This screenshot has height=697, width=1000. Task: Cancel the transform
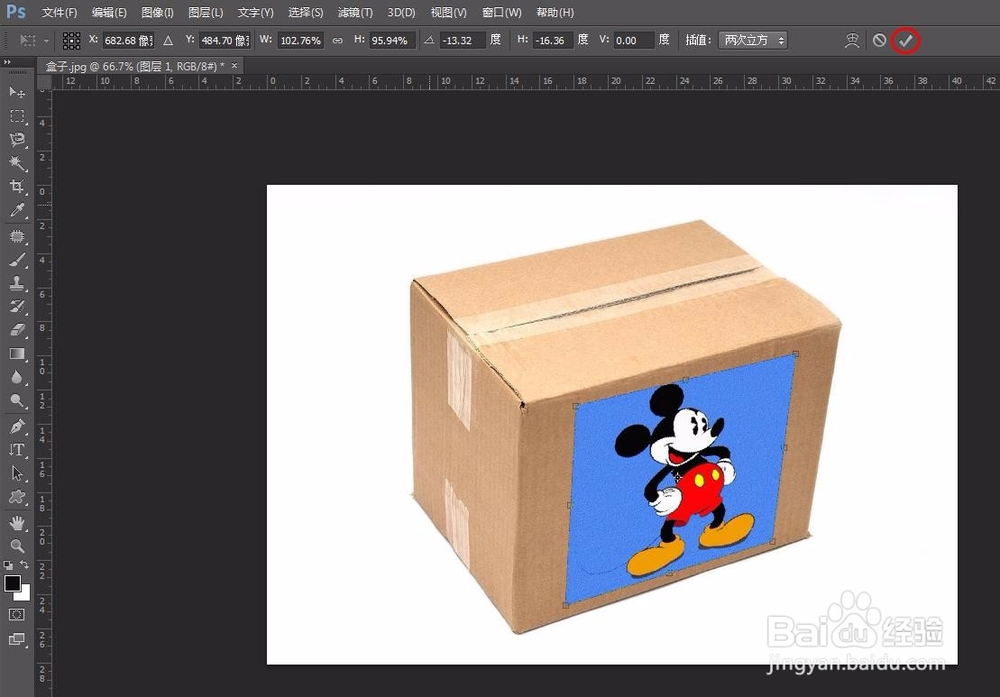[879, 41]
